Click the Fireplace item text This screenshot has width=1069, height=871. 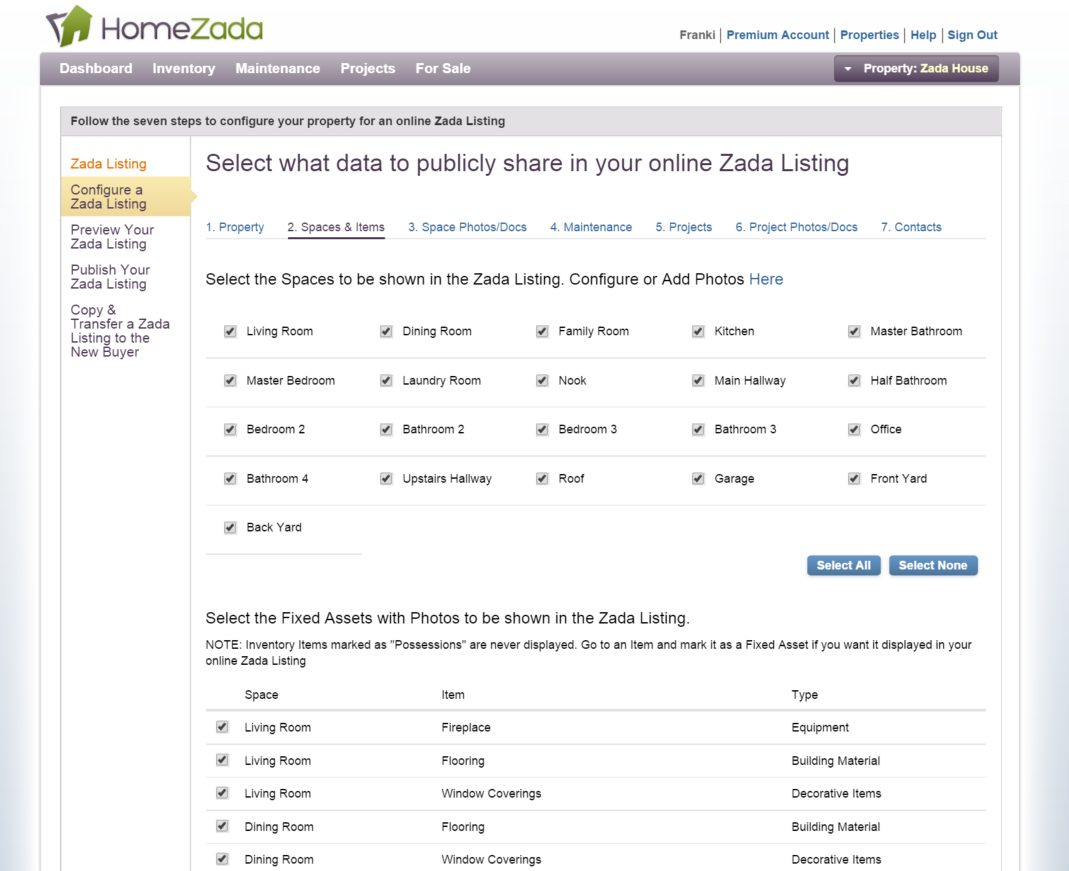[466, 727]
